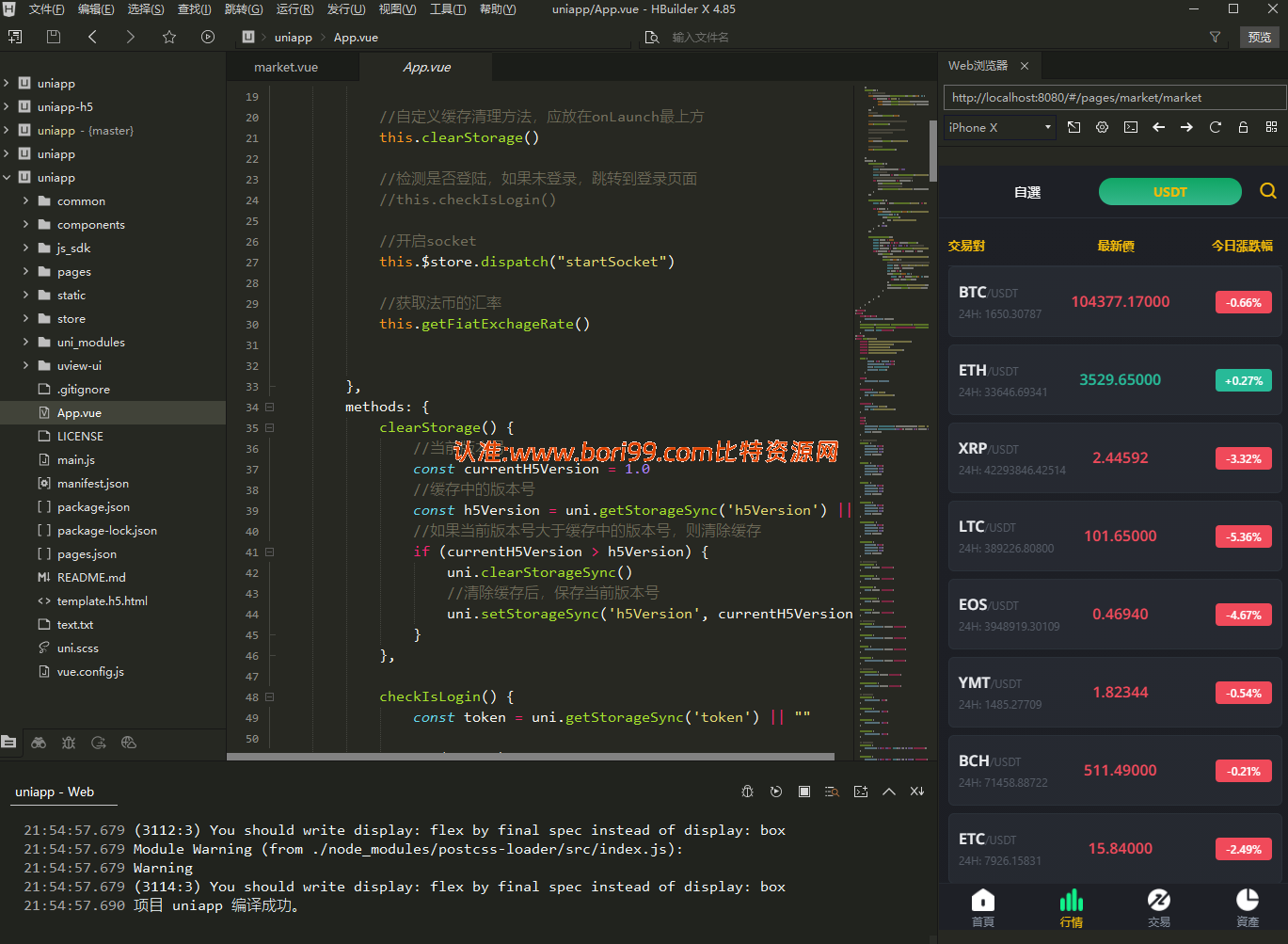Switch to 自選 favorites tab
The image size is (1288, 944).
pyautogui.click(x=1027, y=192)
